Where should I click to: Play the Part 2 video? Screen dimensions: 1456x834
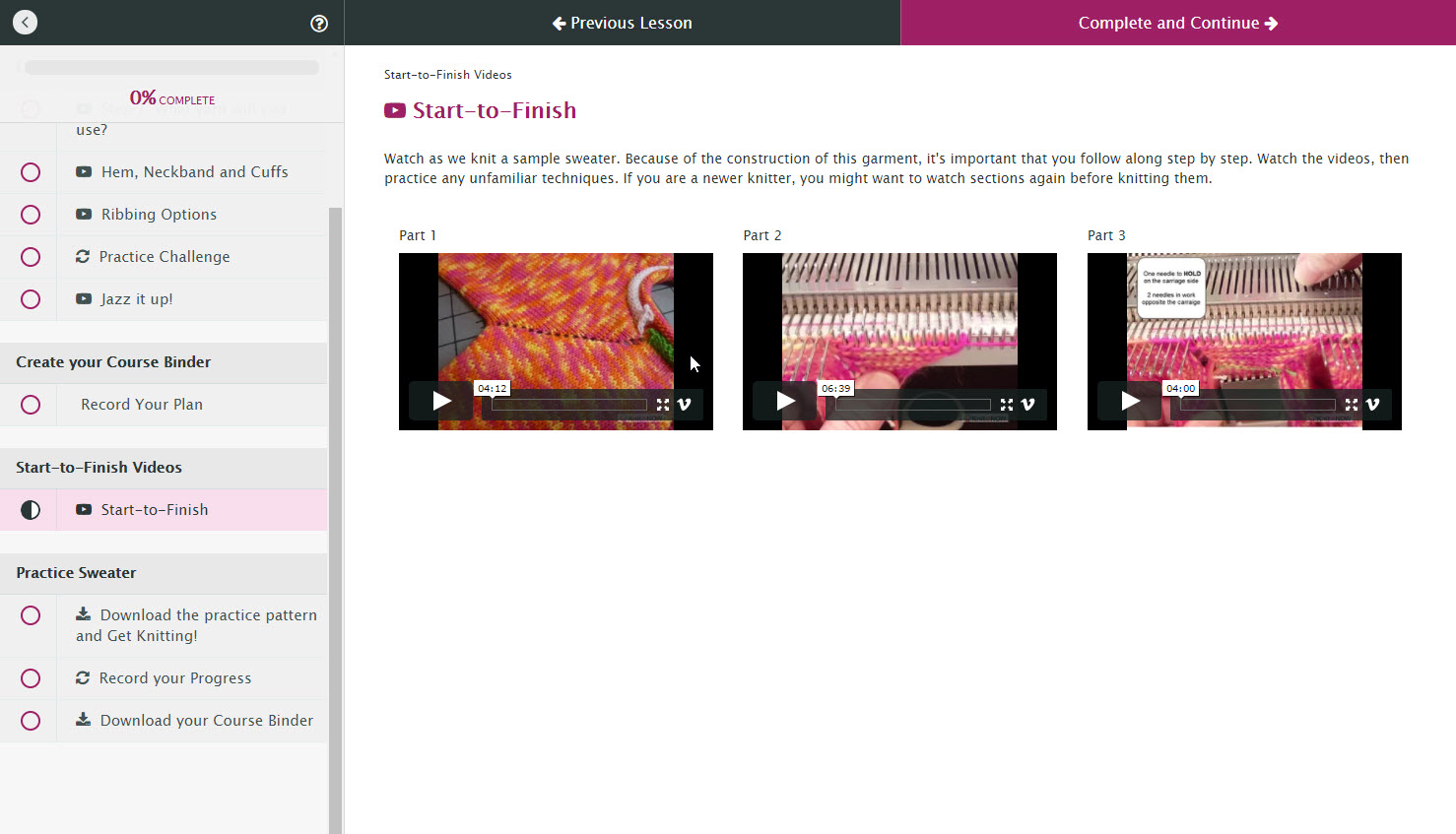785,401
